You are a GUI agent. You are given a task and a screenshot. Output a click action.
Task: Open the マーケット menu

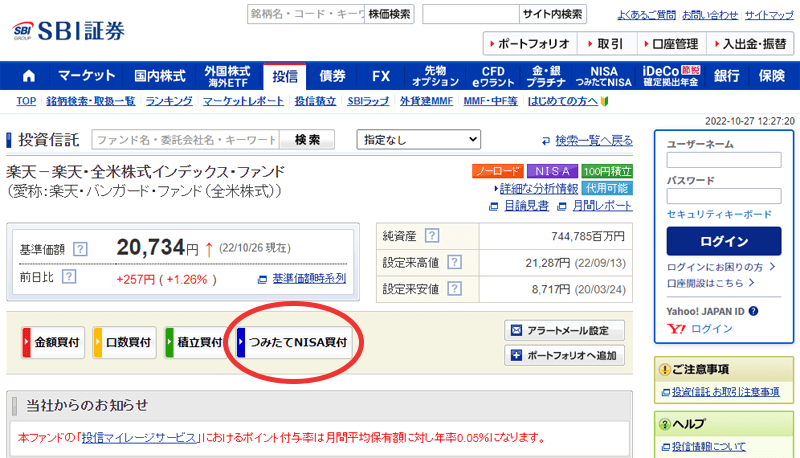(x=86, y=76)
